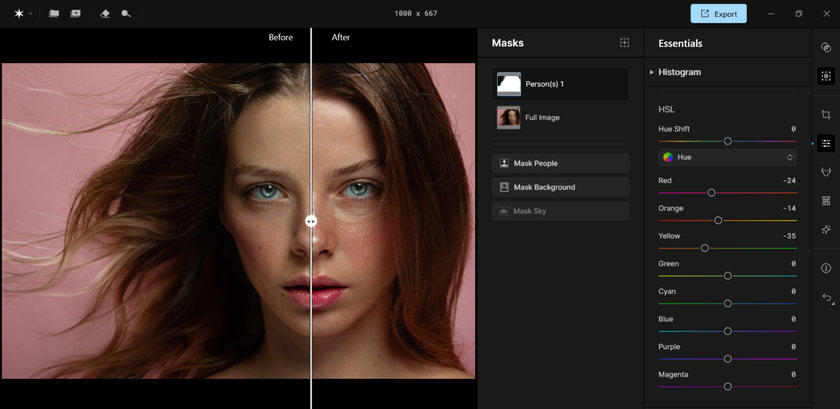
Task: Open the Hue mode dropdown
Action: point(728,157)
